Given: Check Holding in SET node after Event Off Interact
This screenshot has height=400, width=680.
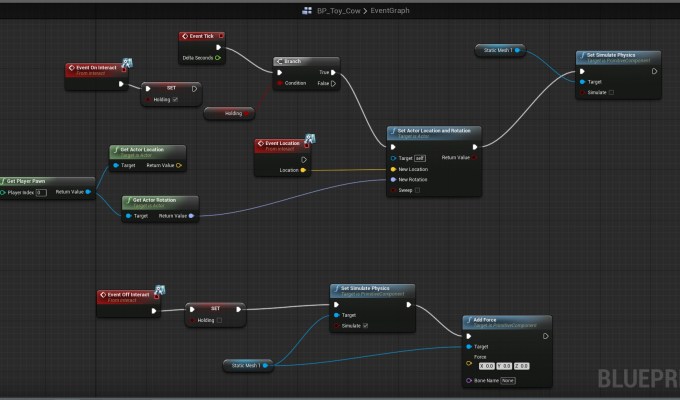Looking at the screenshot, I should (220, 321).
